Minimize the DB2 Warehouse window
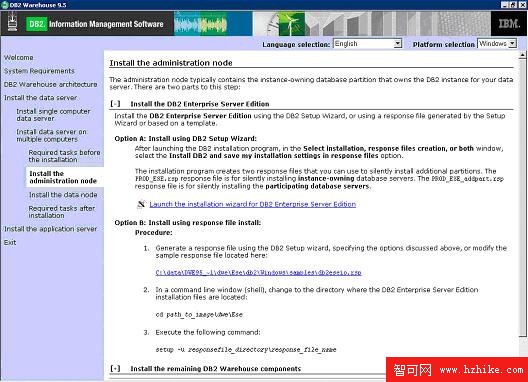The height and width of the screenshot is (382, 528). pyautogui.click(x=504, y=5)
